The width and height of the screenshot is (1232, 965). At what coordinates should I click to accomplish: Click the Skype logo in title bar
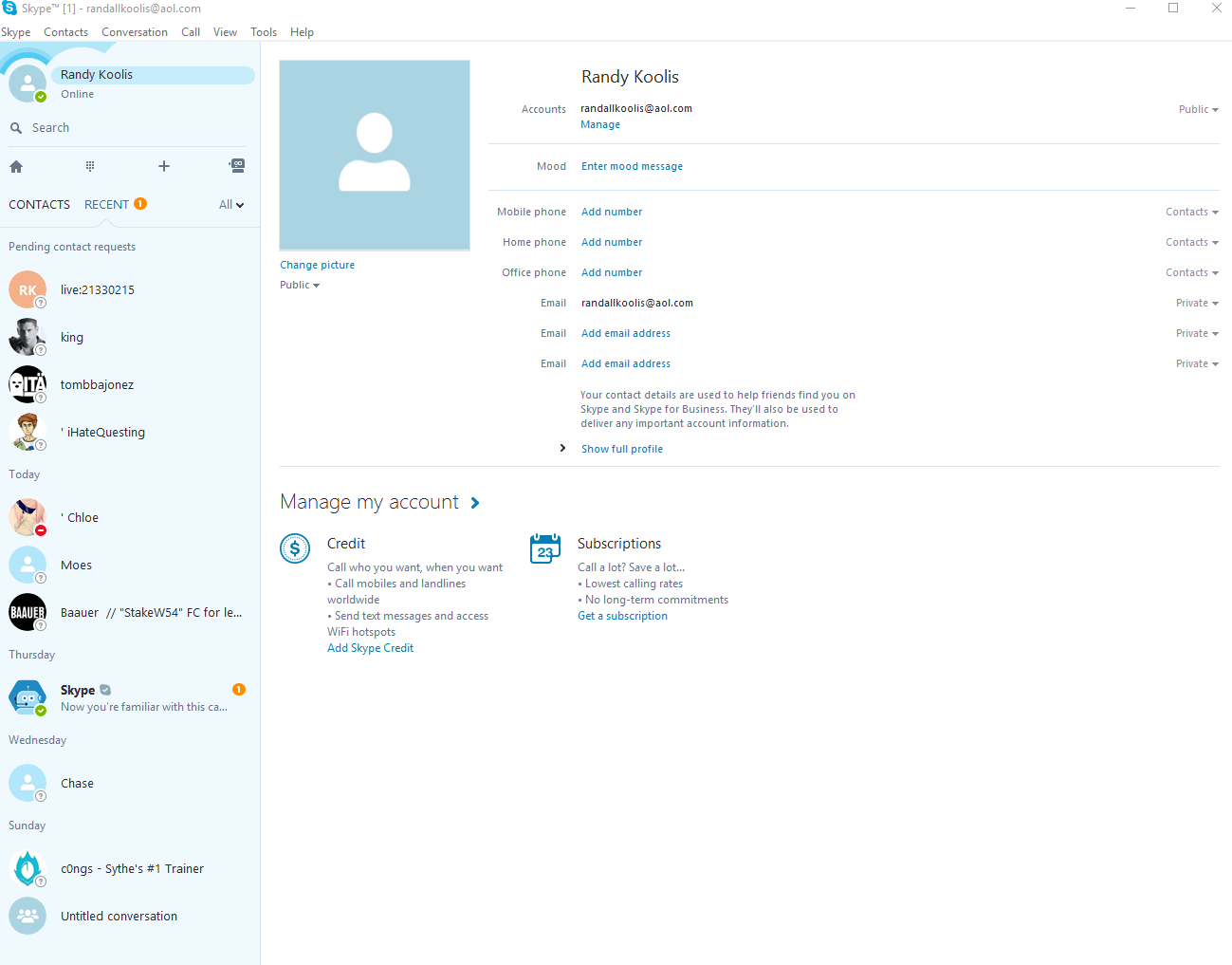click(x=9, y=8)
